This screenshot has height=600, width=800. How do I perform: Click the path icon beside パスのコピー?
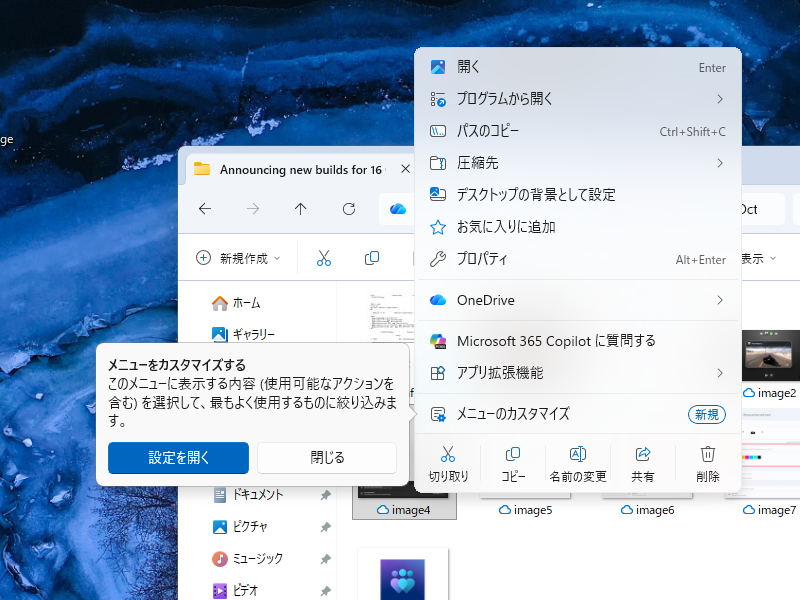click(438, 131)
